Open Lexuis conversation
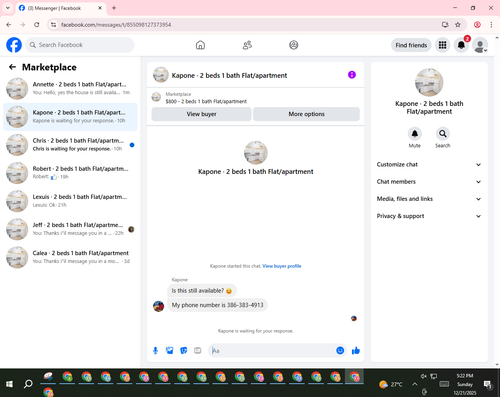This screenshot has width=500, height=397. [70, 201]
